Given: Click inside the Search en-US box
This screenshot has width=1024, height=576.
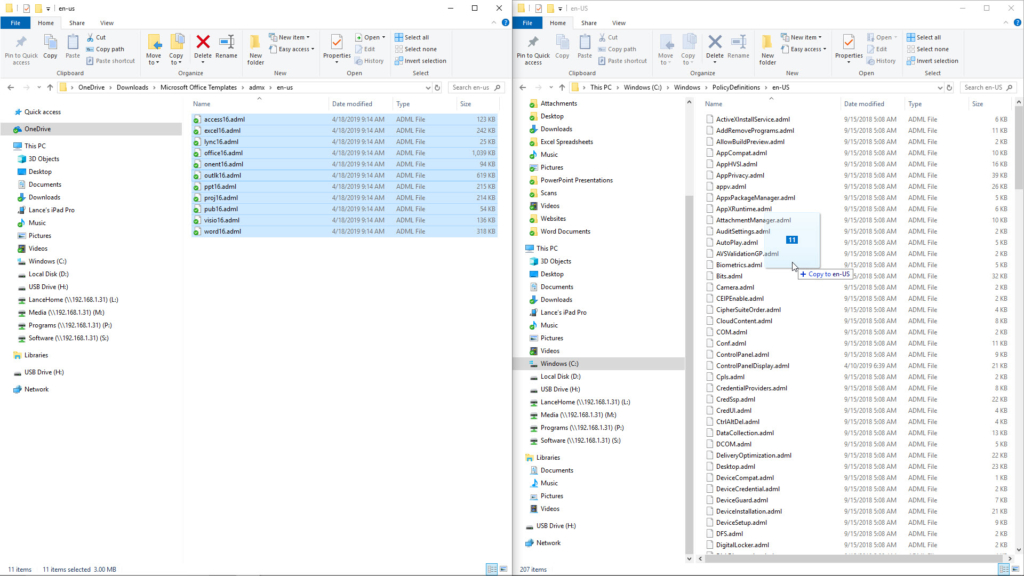Looking at the screenshot, I should point(985,86).
